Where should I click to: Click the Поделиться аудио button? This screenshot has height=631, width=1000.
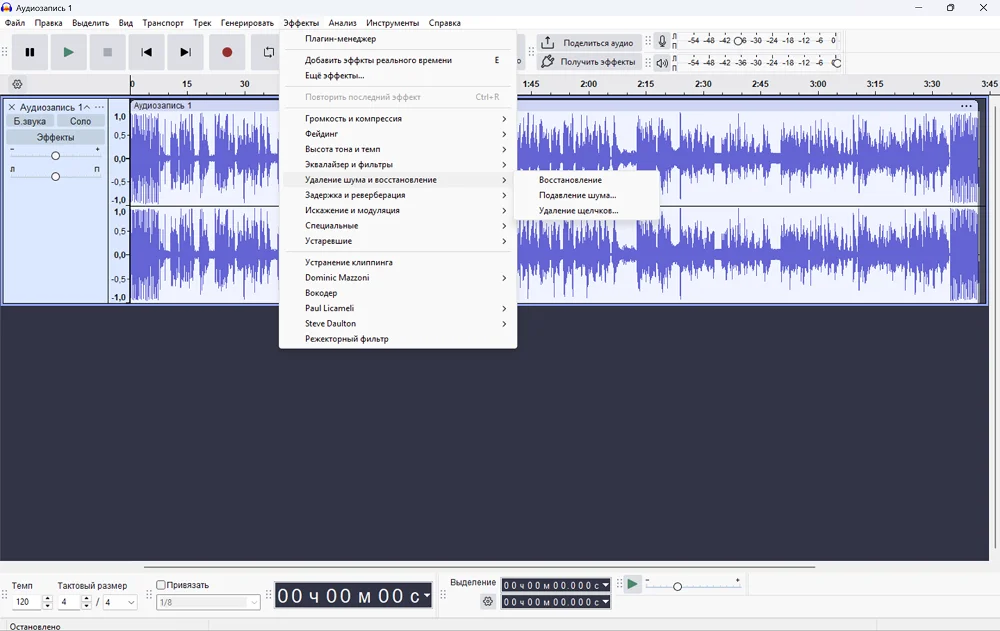point(588,43)
